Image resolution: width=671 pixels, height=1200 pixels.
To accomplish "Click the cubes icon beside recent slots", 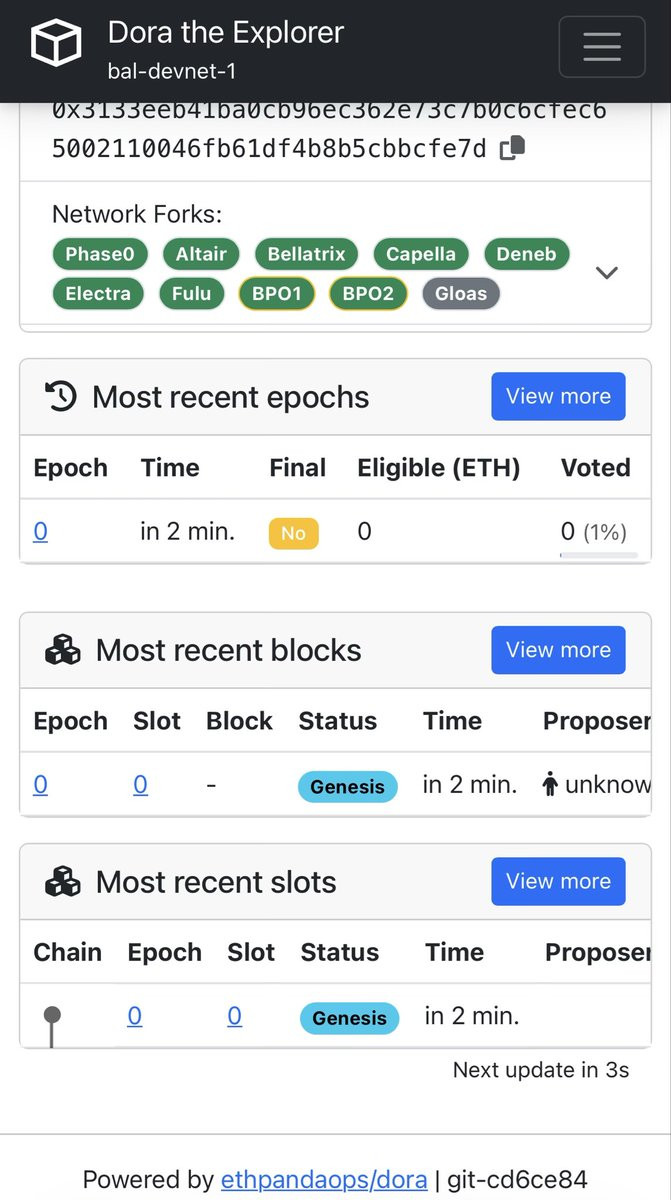I will point(63,882).
